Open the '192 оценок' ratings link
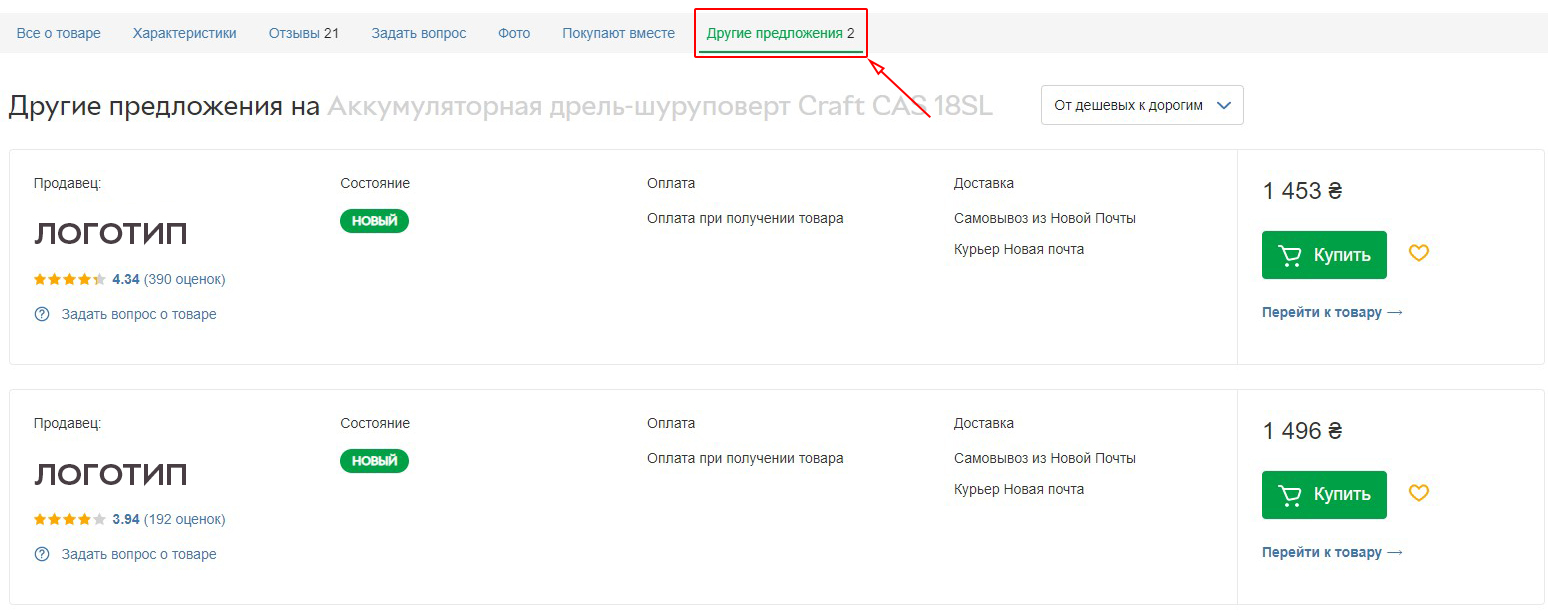Image resolution: width=1548 pixels, height=616 pixels. (x=185, y=519)
